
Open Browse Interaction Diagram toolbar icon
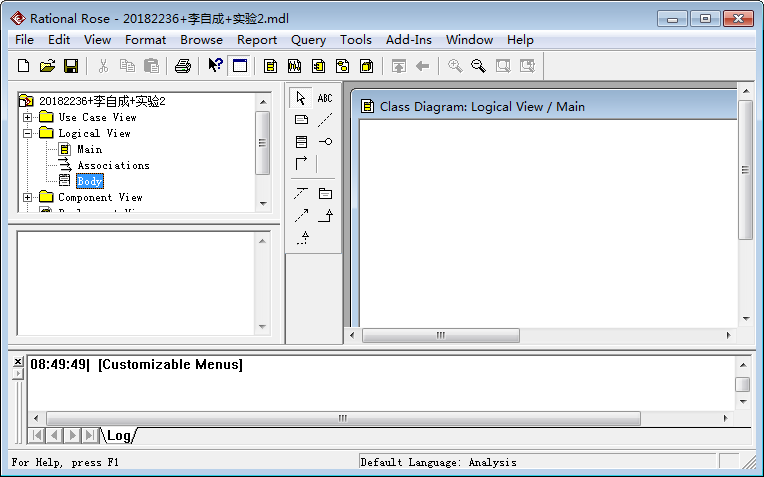click(x=294, y=66)
